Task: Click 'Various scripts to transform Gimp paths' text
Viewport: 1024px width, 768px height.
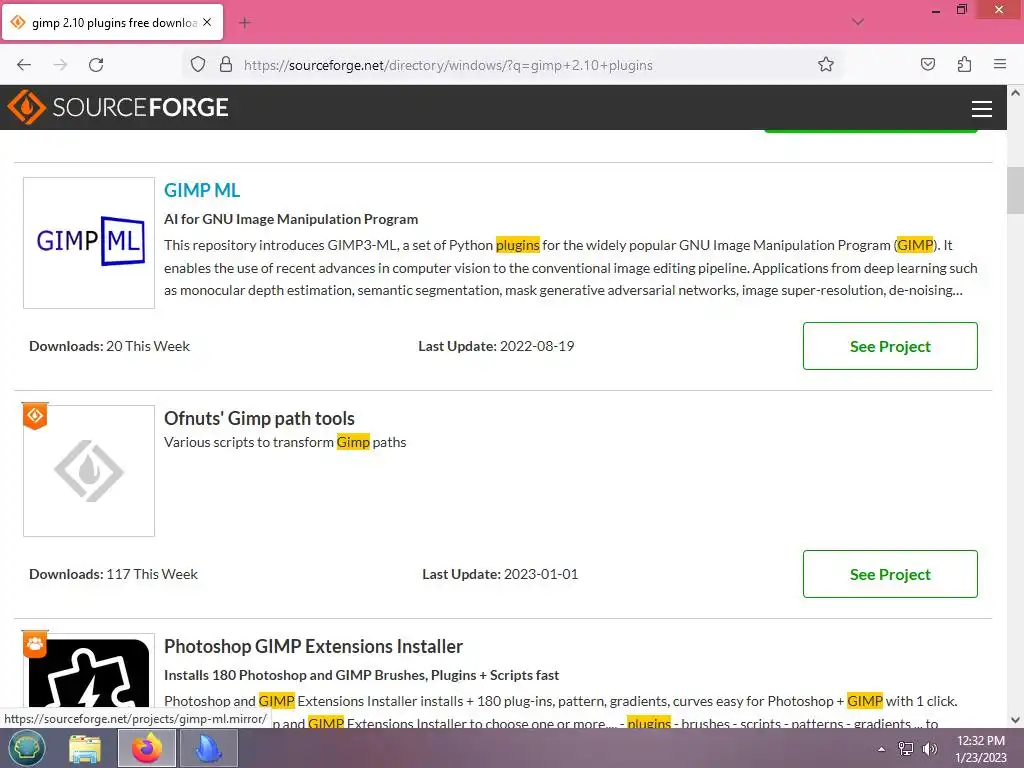Action: click(x=285, y=442)
